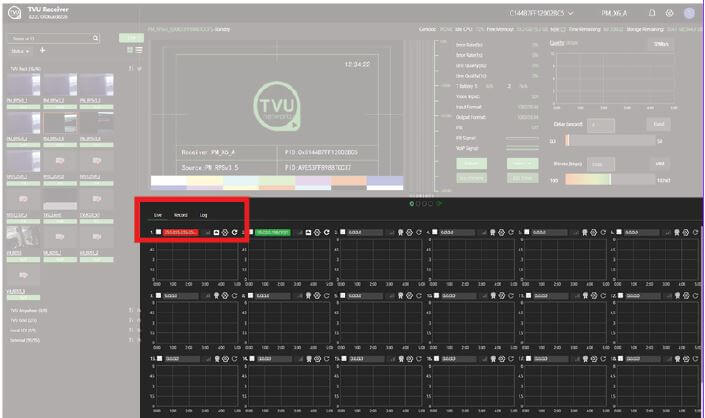
Task: Switch to the Live tab
Action: [x=158, y=215]
